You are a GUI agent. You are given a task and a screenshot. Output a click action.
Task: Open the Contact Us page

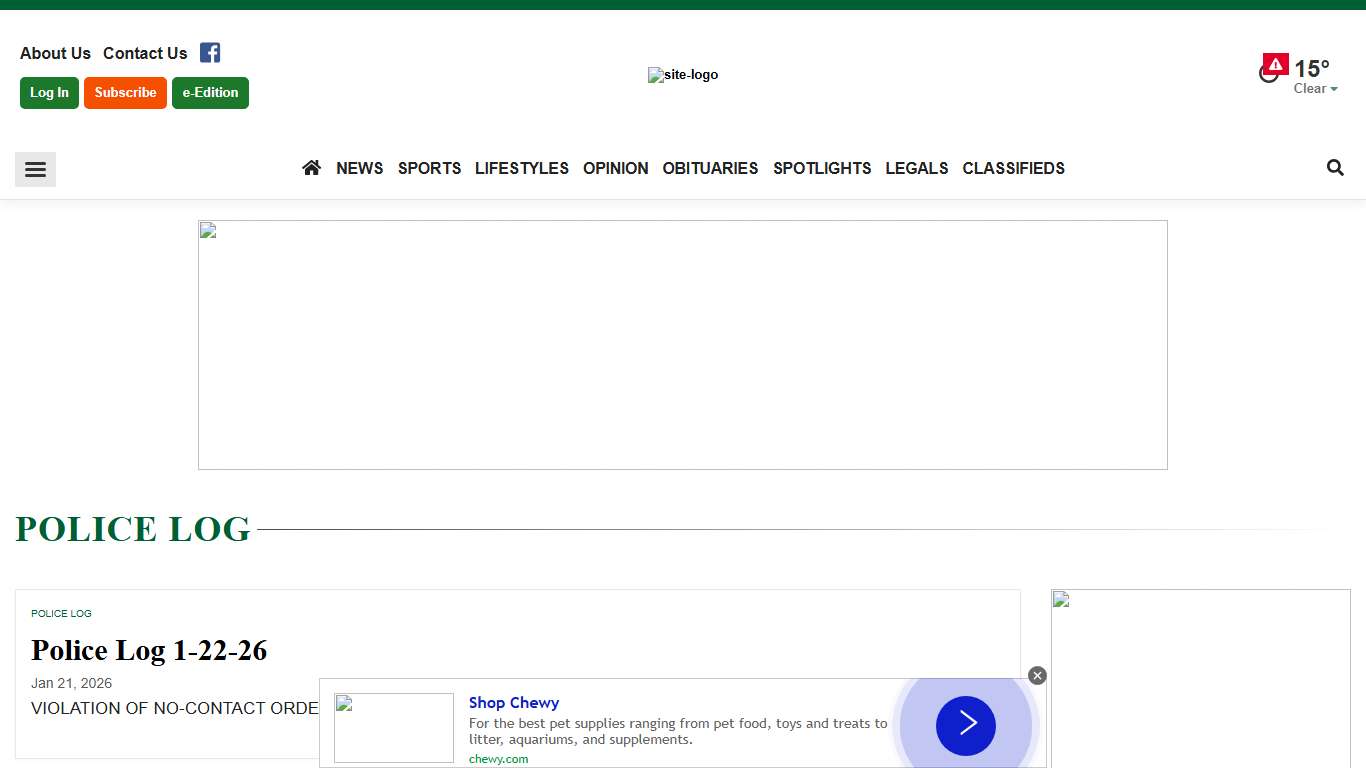tap(145, 53)
